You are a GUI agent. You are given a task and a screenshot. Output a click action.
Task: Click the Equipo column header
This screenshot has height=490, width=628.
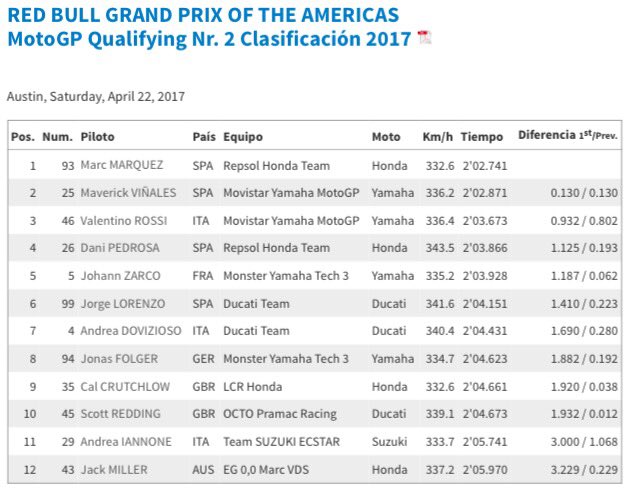tap(243, 137)
